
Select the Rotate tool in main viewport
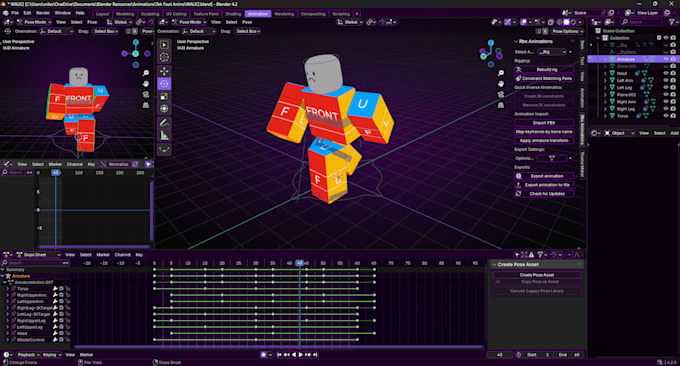point(164,84)
